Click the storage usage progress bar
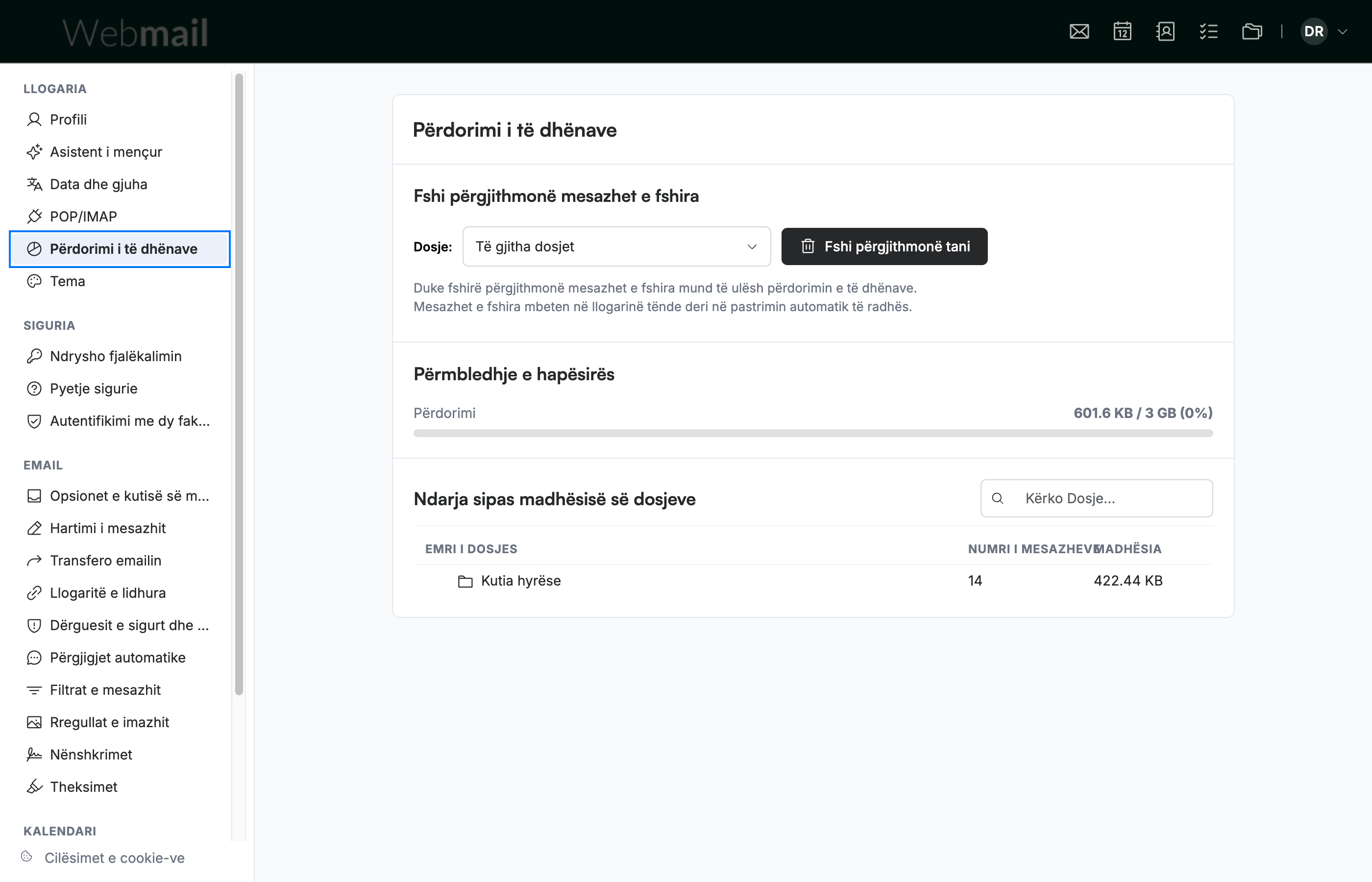Image resolution: width=1372 pixels, height=882 pixels. pos(812,433)
